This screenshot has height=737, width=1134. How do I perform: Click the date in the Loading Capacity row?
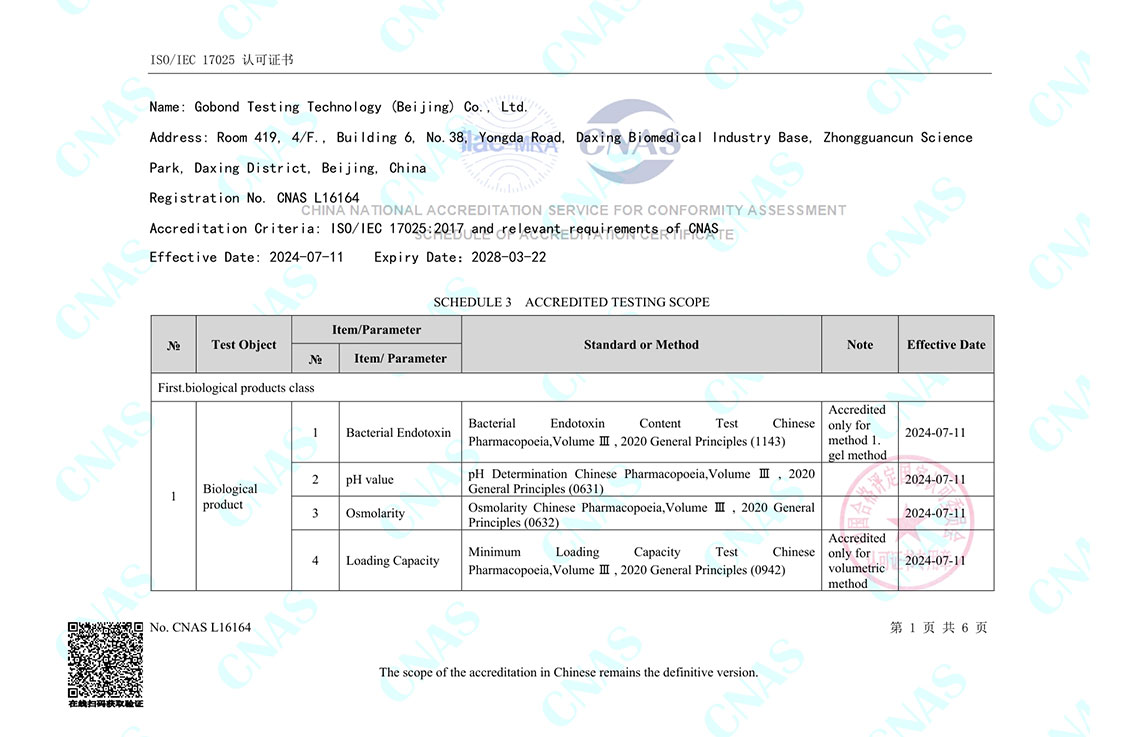pos(935,561)
